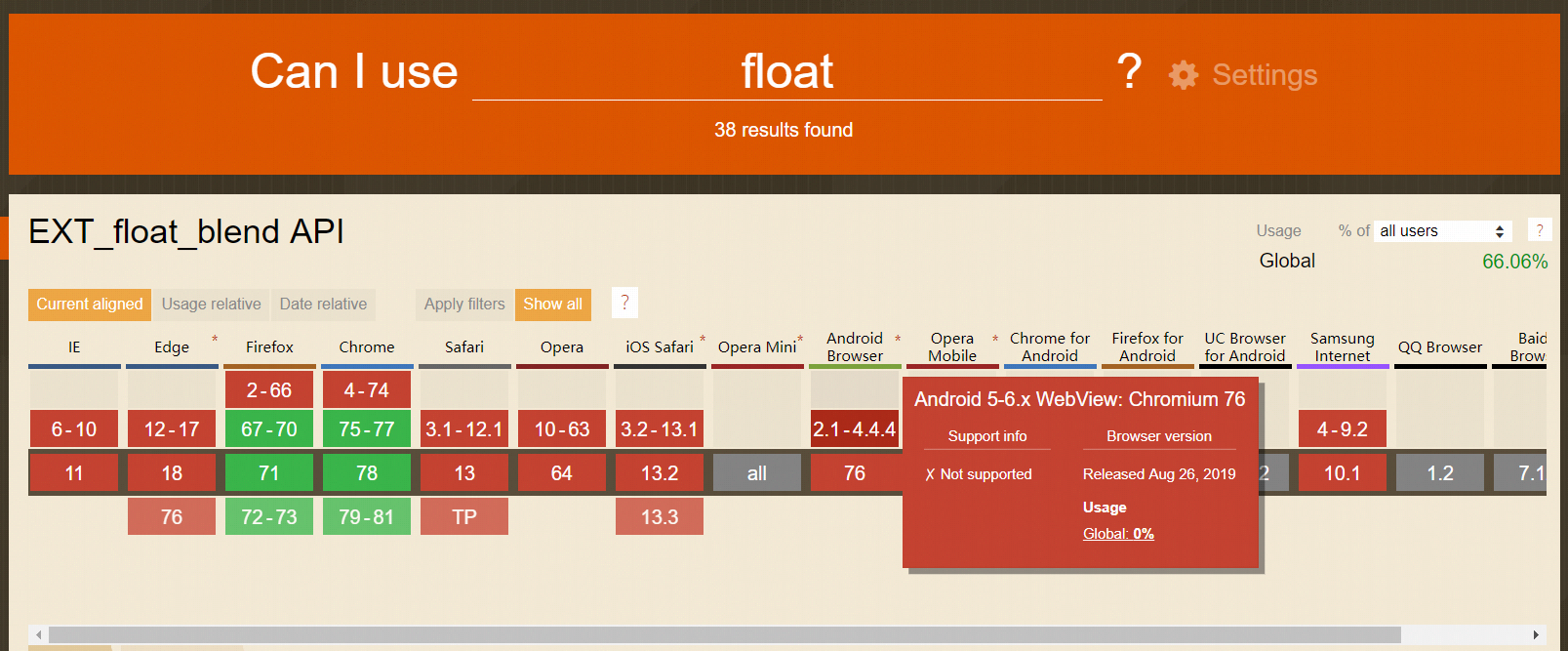Click the 66.06% global usage value
This screenshot has height=651, width=1568.
(x=1514, y=262)
